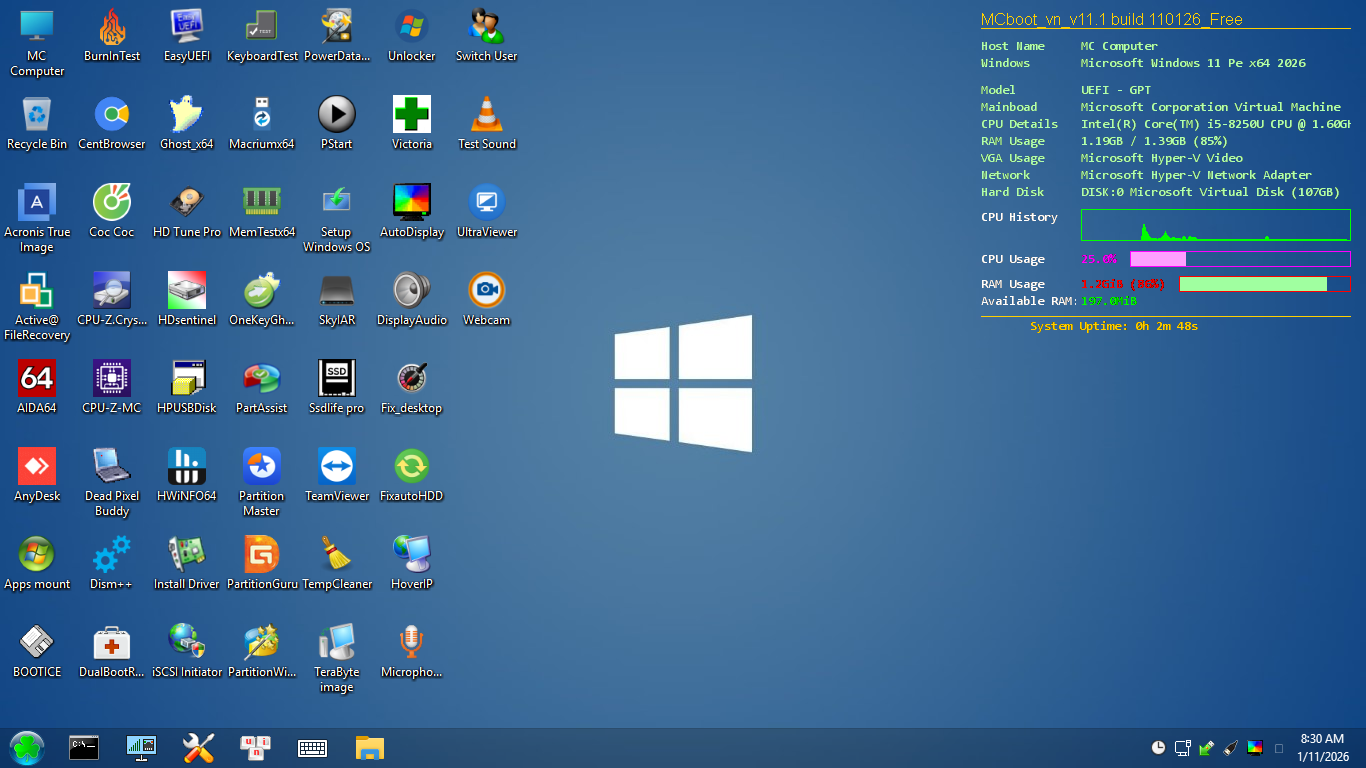Launch the Acronis True Image icon
1366x768 pixels.
(x=37, y=204)
